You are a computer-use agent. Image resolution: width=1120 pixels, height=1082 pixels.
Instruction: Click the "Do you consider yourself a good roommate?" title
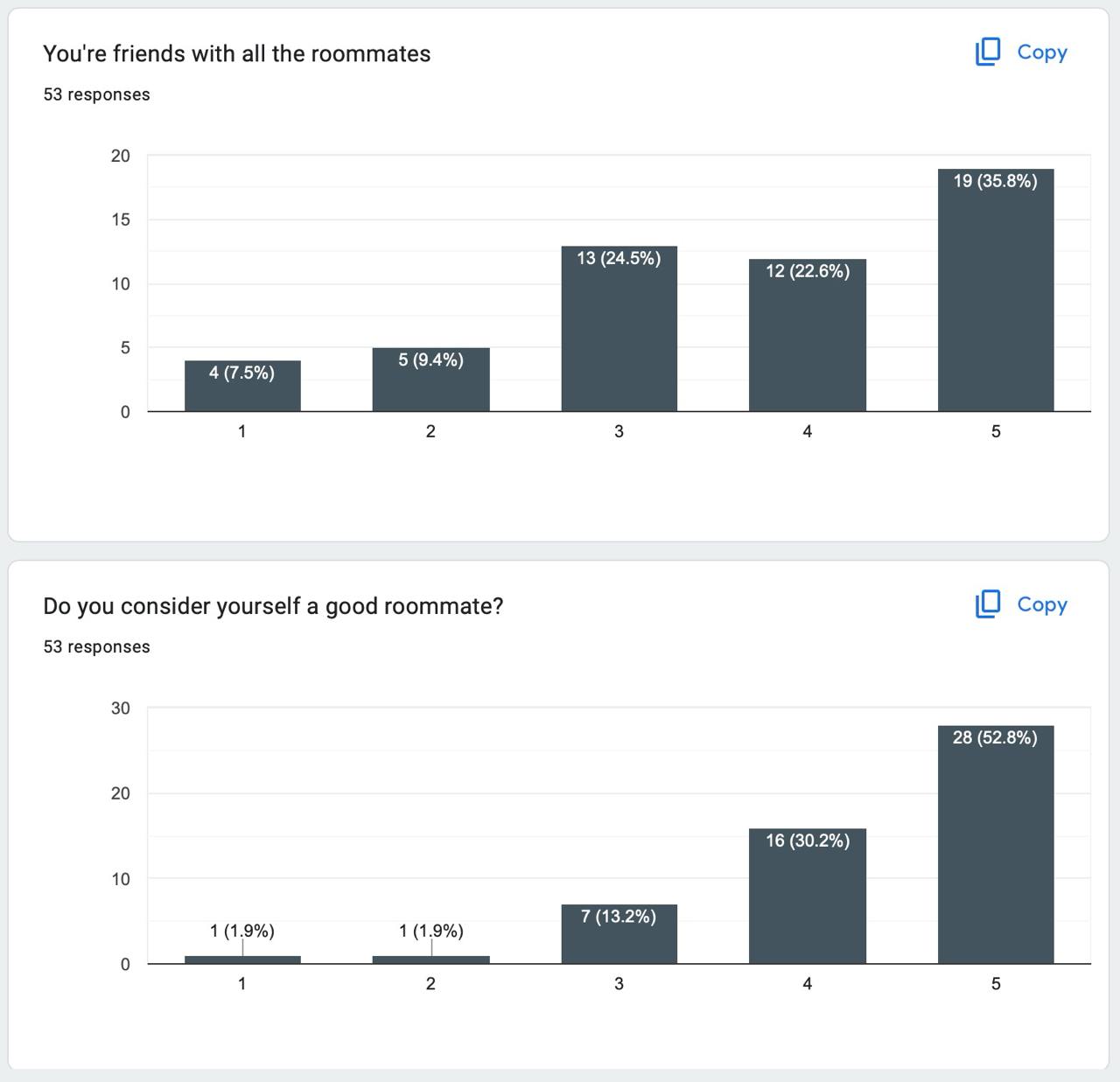(273, 606)
